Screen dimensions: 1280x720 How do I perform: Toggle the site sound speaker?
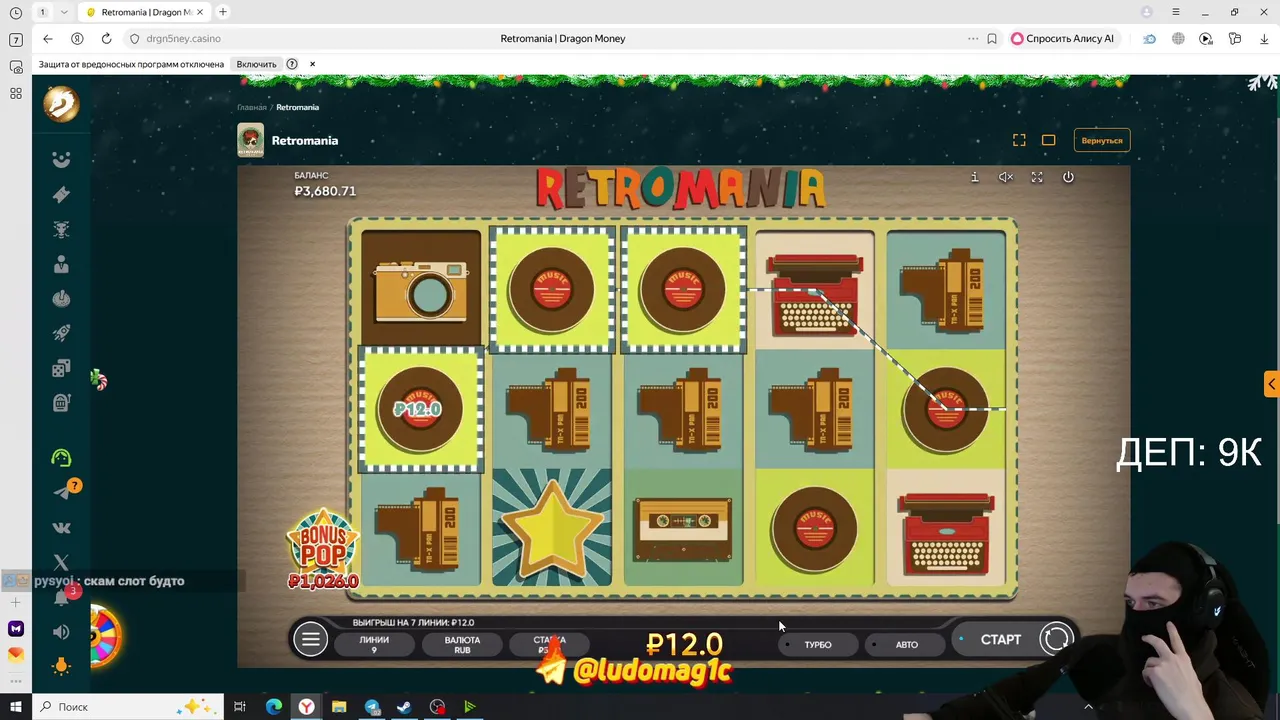pyautogui.click(x=61, y=632)
